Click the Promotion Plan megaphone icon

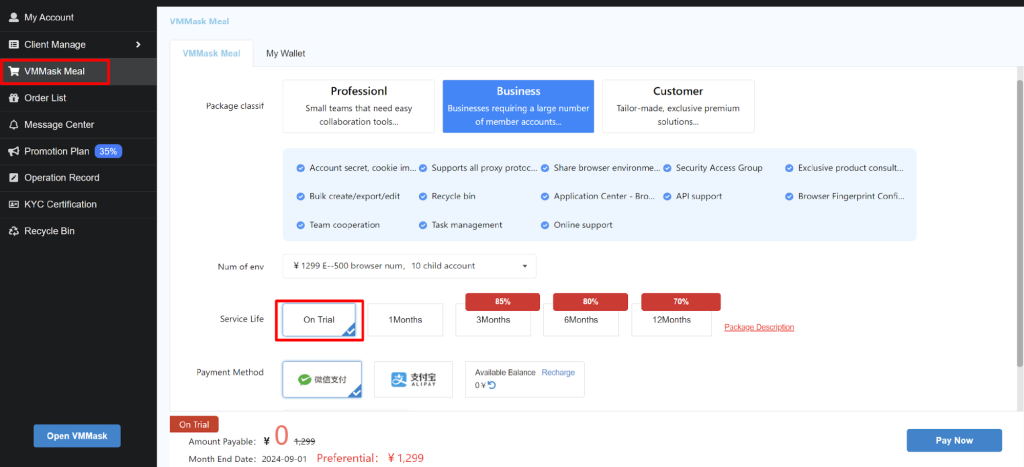coord(14,152)
